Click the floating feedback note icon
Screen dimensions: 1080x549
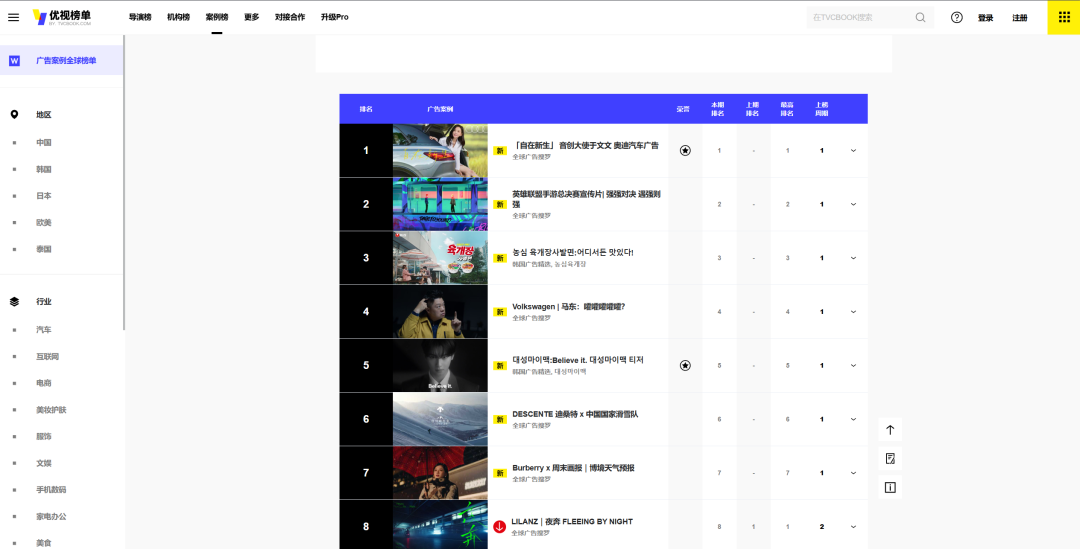(890, 458)
